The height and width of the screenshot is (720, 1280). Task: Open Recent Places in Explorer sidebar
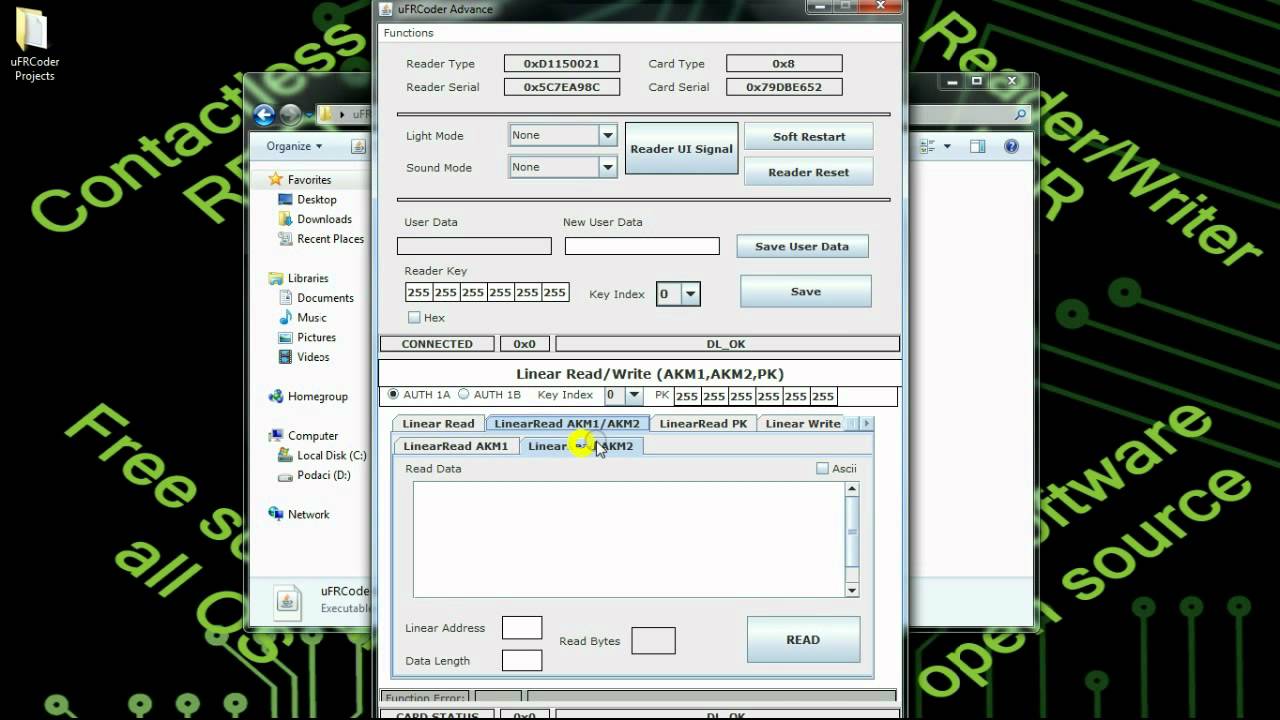coord(330,239)
